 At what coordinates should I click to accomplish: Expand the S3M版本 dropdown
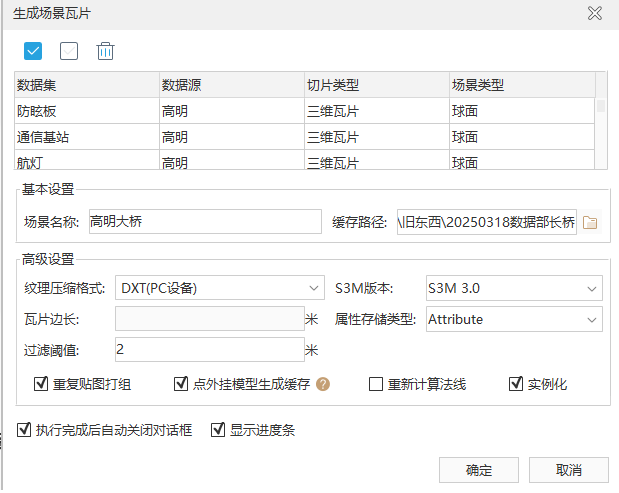click(x=514, y=289)
